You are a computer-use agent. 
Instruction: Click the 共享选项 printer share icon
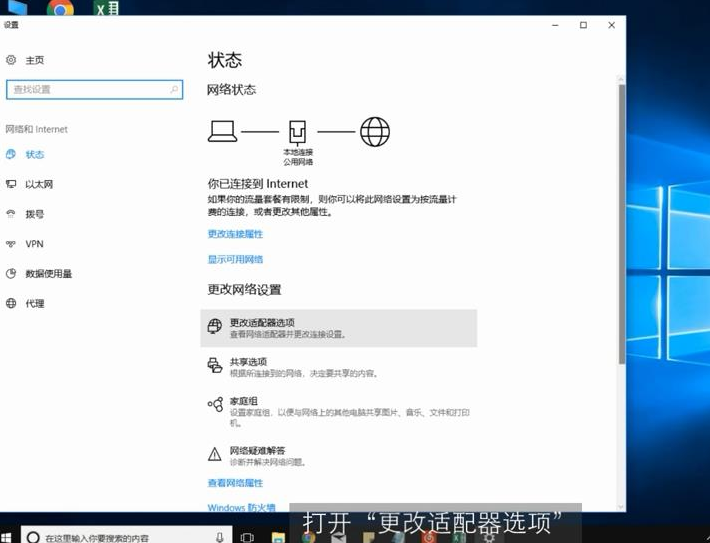tap(215, 365)
